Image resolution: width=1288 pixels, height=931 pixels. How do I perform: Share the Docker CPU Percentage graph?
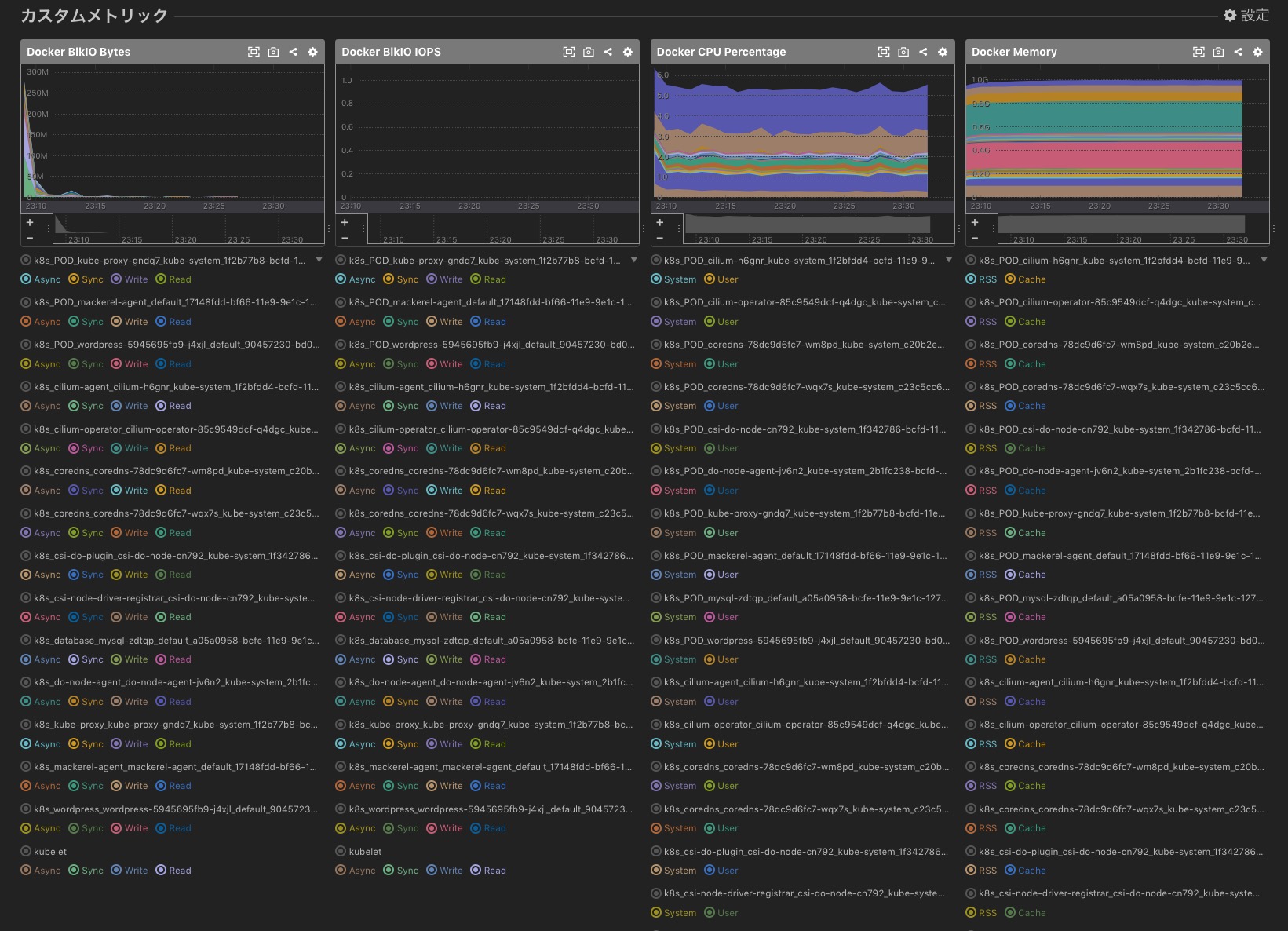[x=923, y=52]
